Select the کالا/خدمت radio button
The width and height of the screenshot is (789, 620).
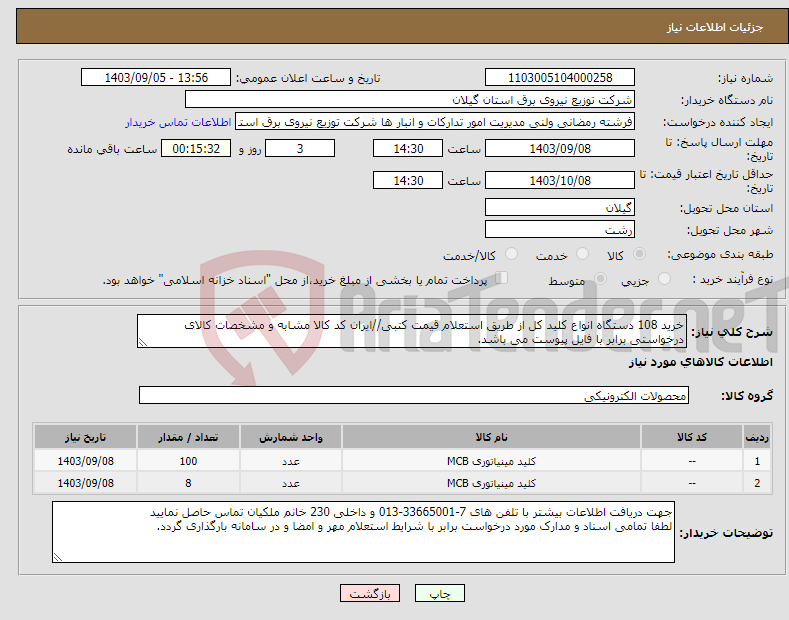point(511,254)
